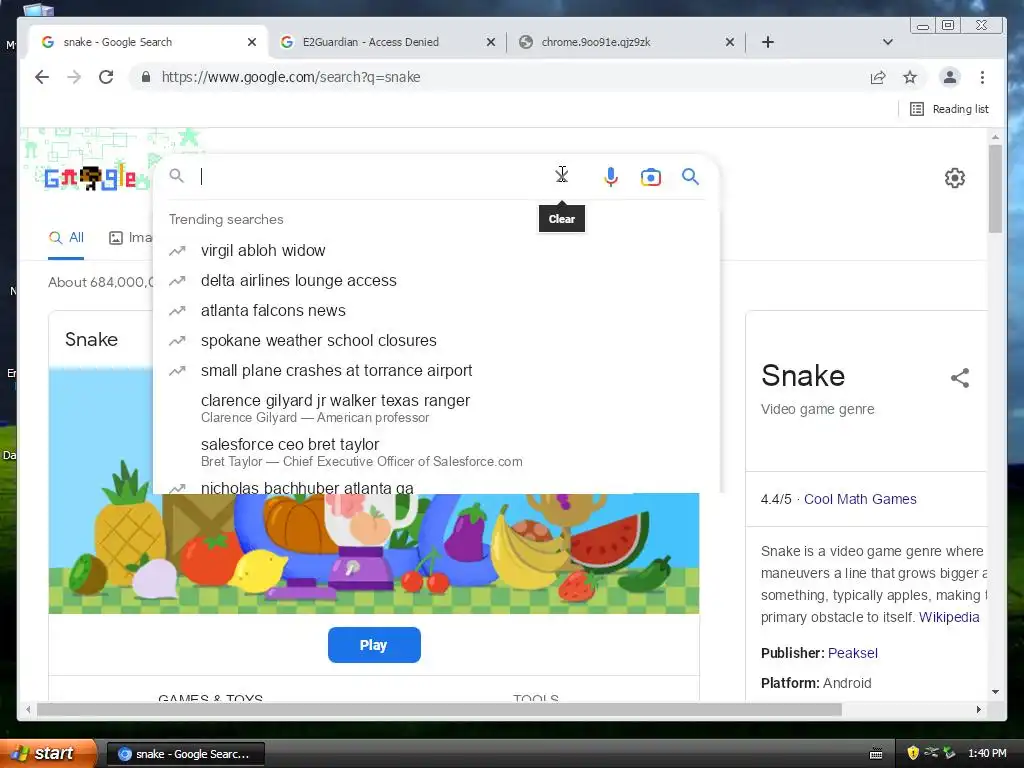Select 'virgil abloh widow' suggestion
Image resolution: width=1024 pixels, height=768 pixels.
(436, 251)
